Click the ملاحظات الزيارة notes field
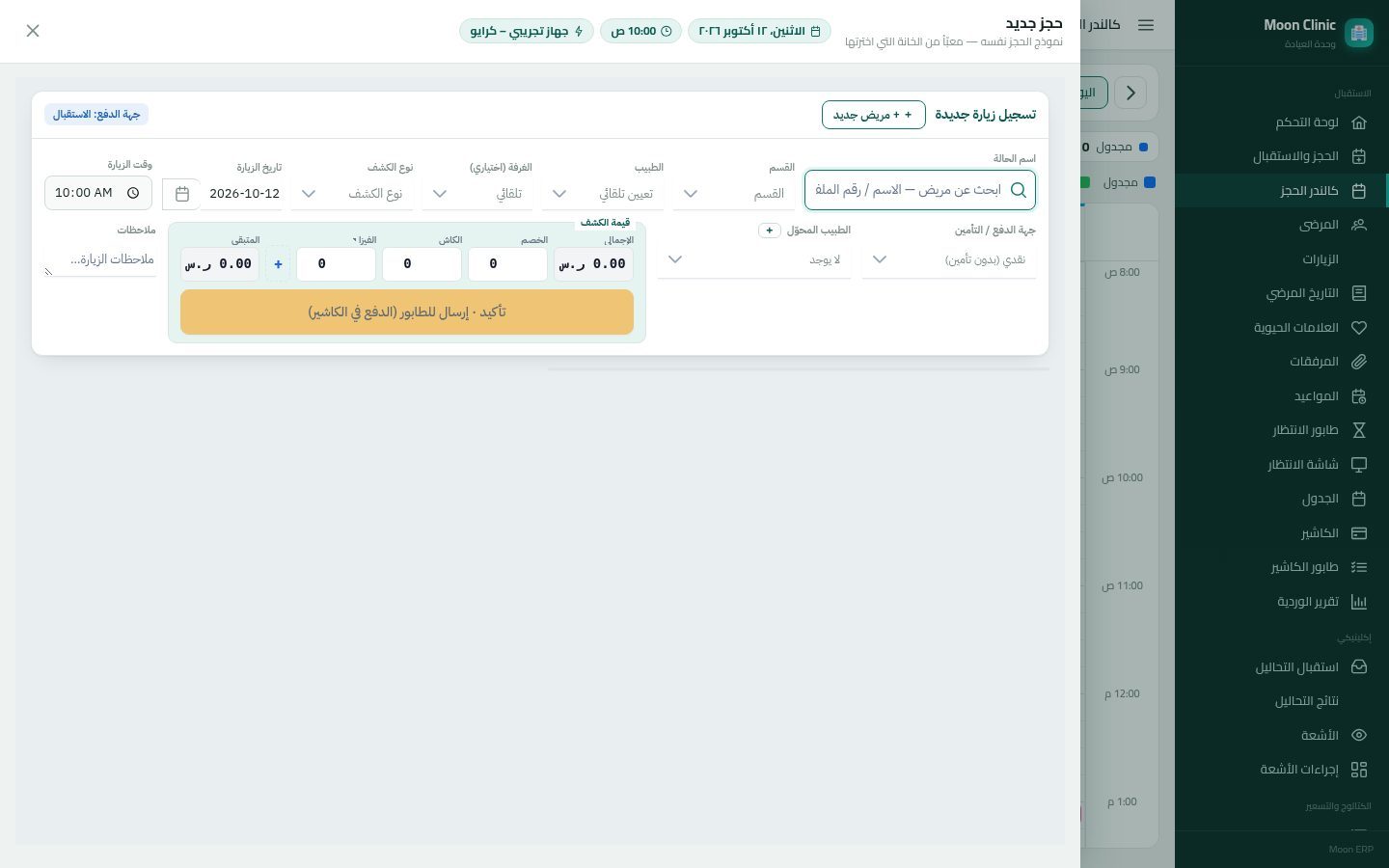The width and height of the screenshot is (1389, 868). click(x=100, y=259)
